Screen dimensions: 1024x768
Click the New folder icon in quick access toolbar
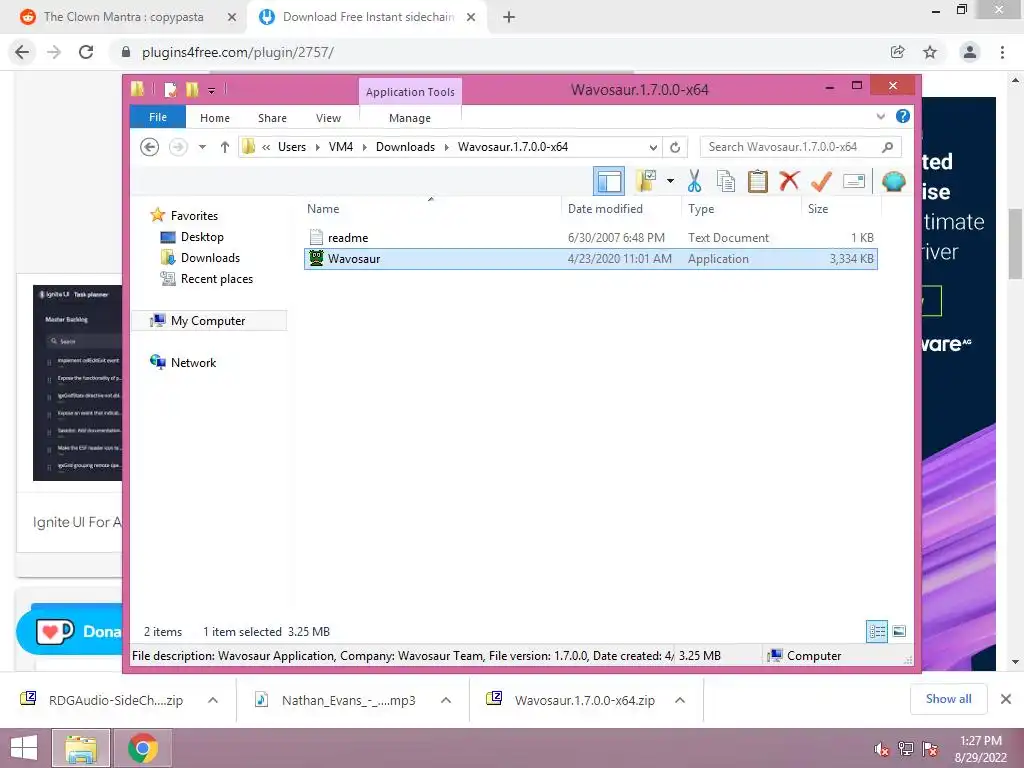[x=192, y=90]
